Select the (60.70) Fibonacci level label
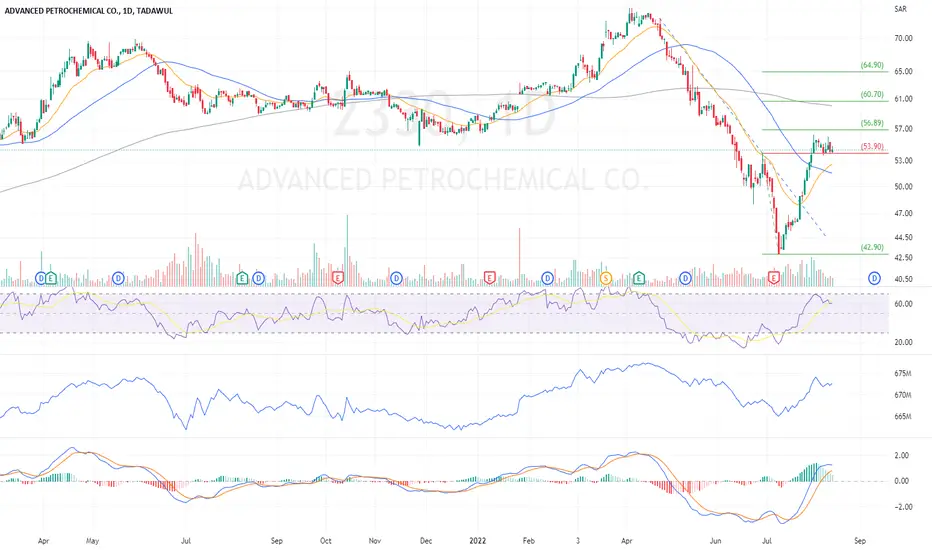Screen dimensions: 932x550 pyautogui.click(x=872, y=95)
